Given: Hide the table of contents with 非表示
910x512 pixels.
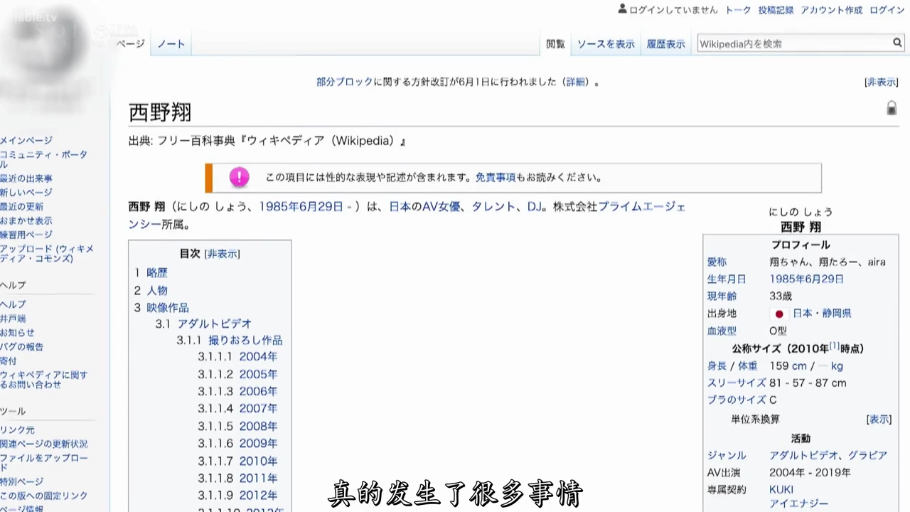Looking at the screenshot, I should [222, 254].
